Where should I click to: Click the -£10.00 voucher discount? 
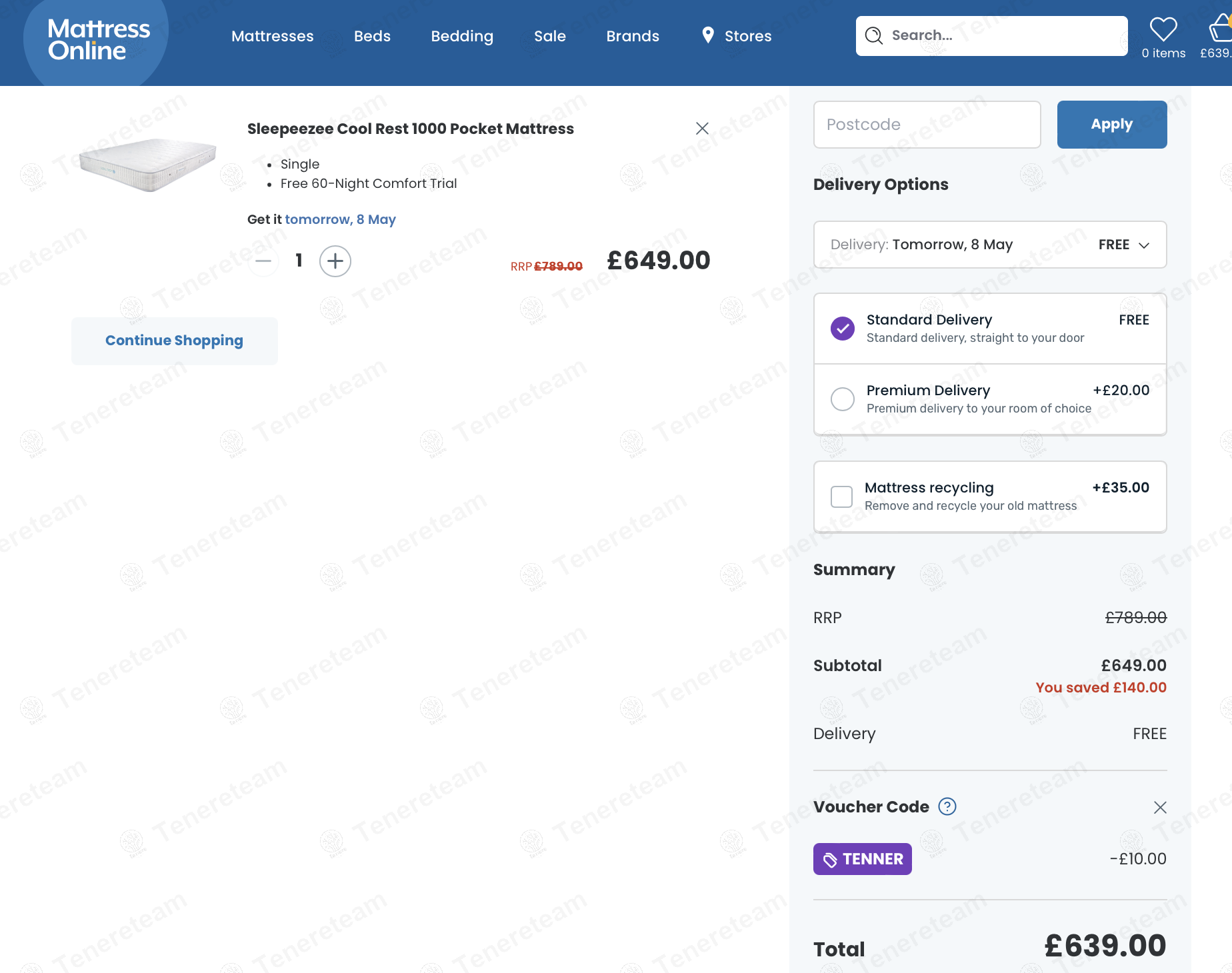(1138, 859)
